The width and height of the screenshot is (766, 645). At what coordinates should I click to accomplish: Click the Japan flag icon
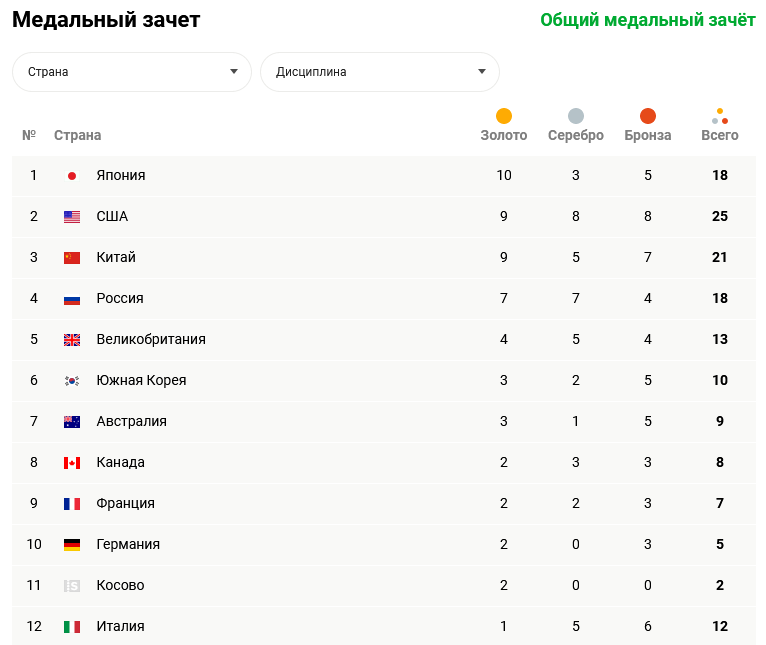pos(72,176)
